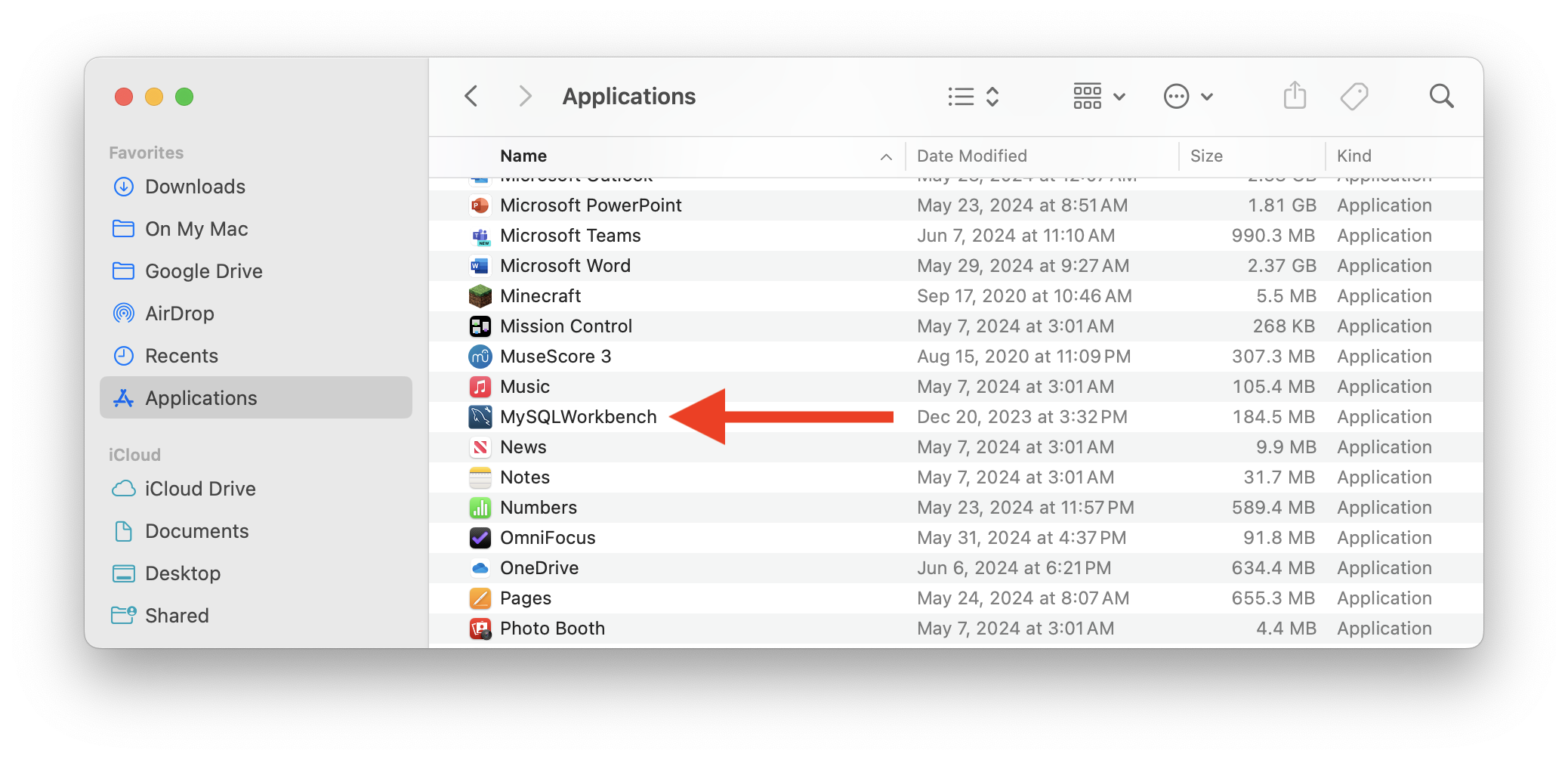Select the Photo Booth file name
This screenshot has width=1568, height=760.
click(x=552, y=629)
